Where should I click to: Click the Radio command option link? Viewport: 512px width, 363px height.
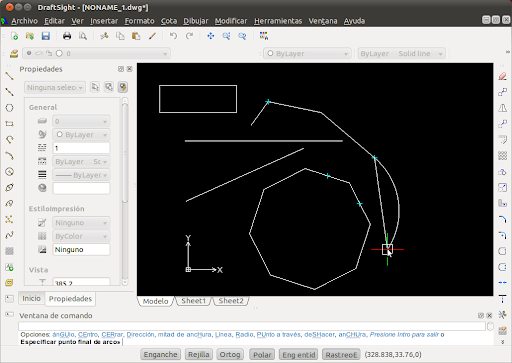pyautogui.click(x=244, y=334)
